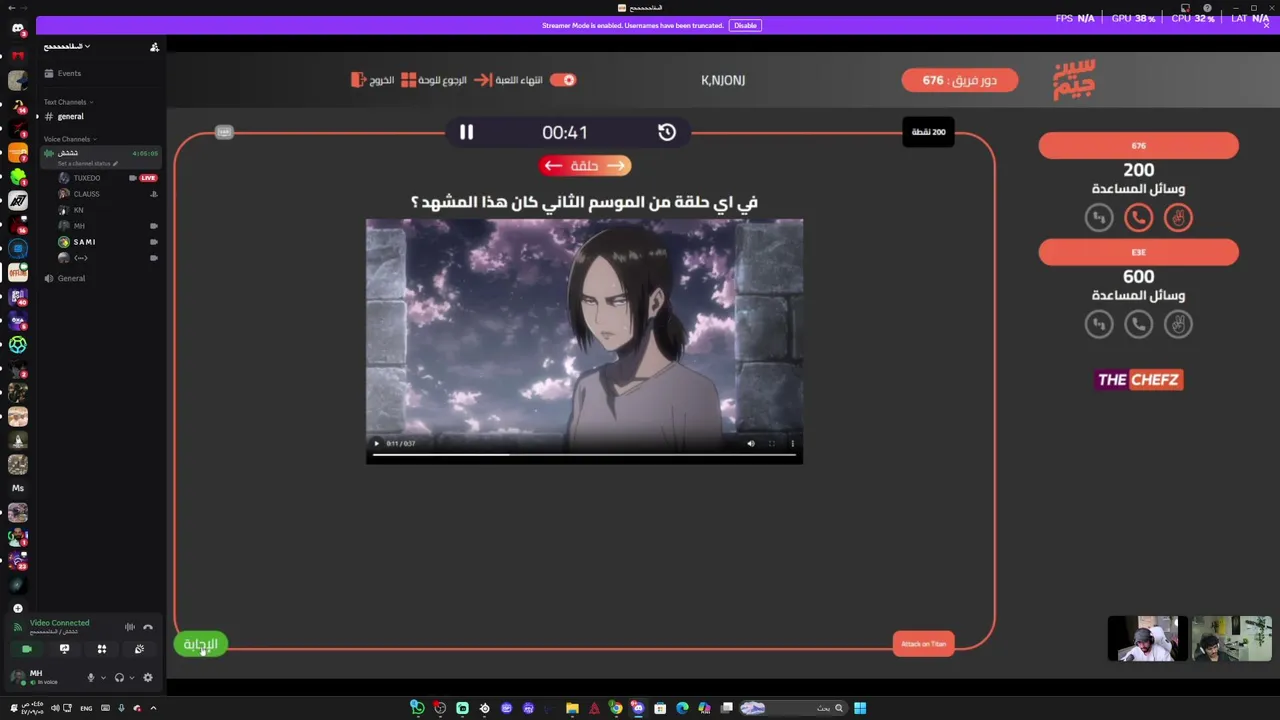1280x720 pixels.
Task: Pause the game countdown timer
Action: [x=466, y=132]
